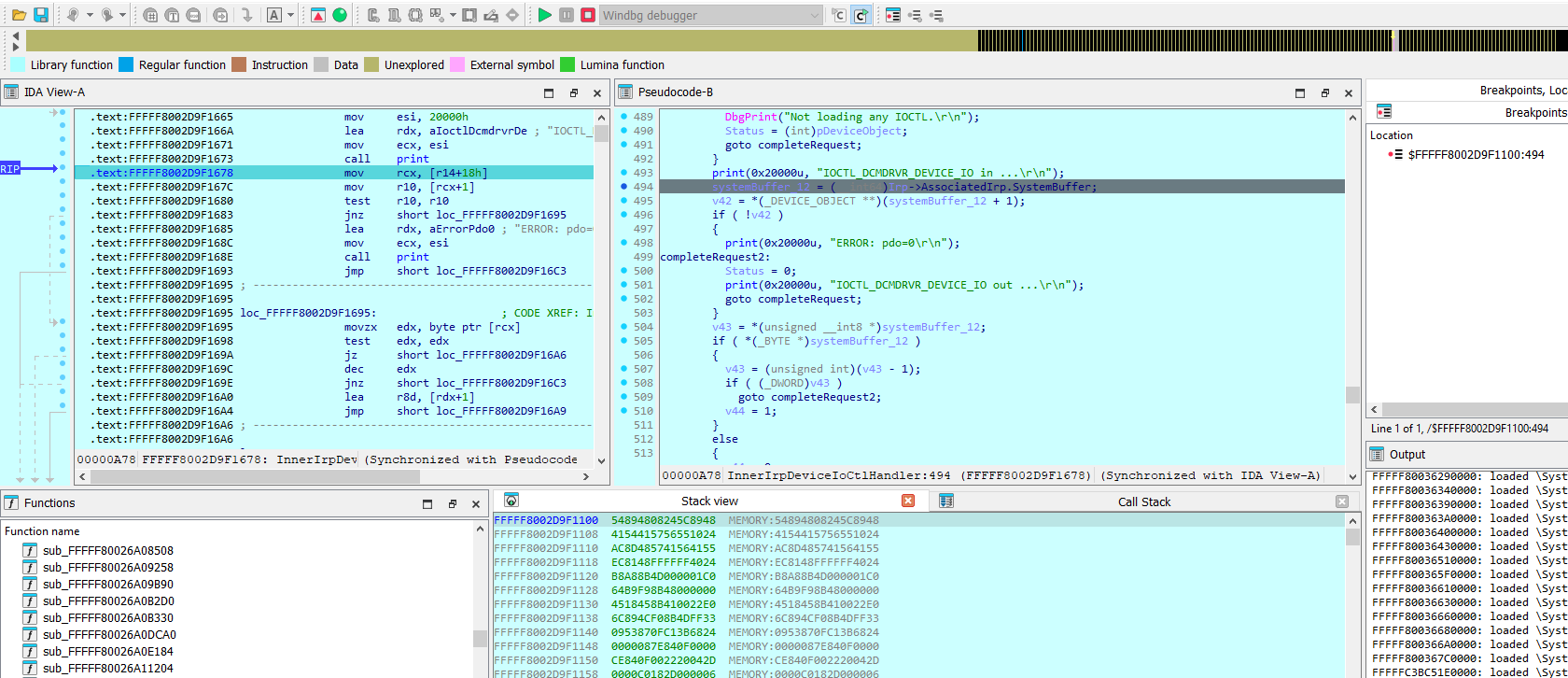Select the breakpoint $FFFFF8002D9F1100:494 entry

tap(1477, 155)
